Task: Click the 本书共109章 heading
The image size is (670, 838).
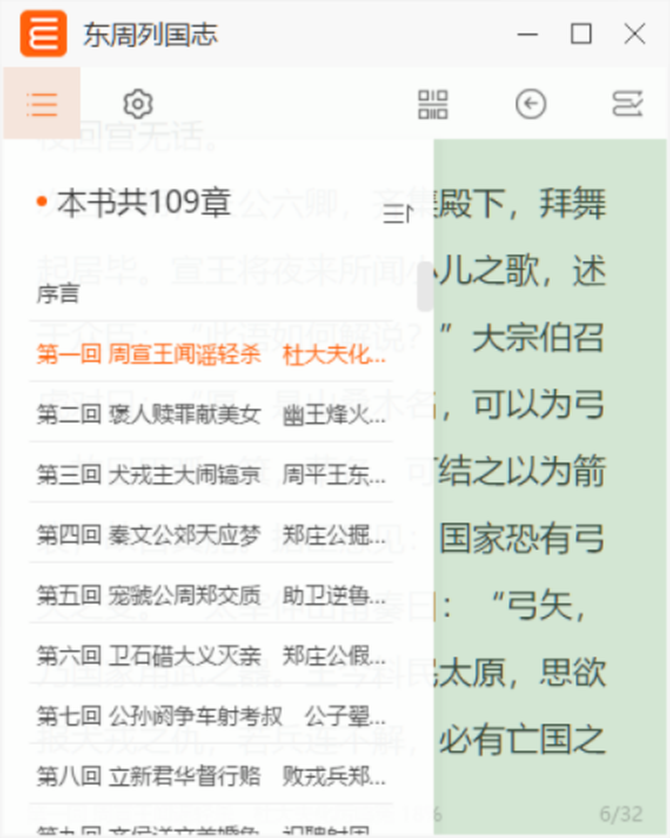Action: pyautogui.click(x=144, y=203)
